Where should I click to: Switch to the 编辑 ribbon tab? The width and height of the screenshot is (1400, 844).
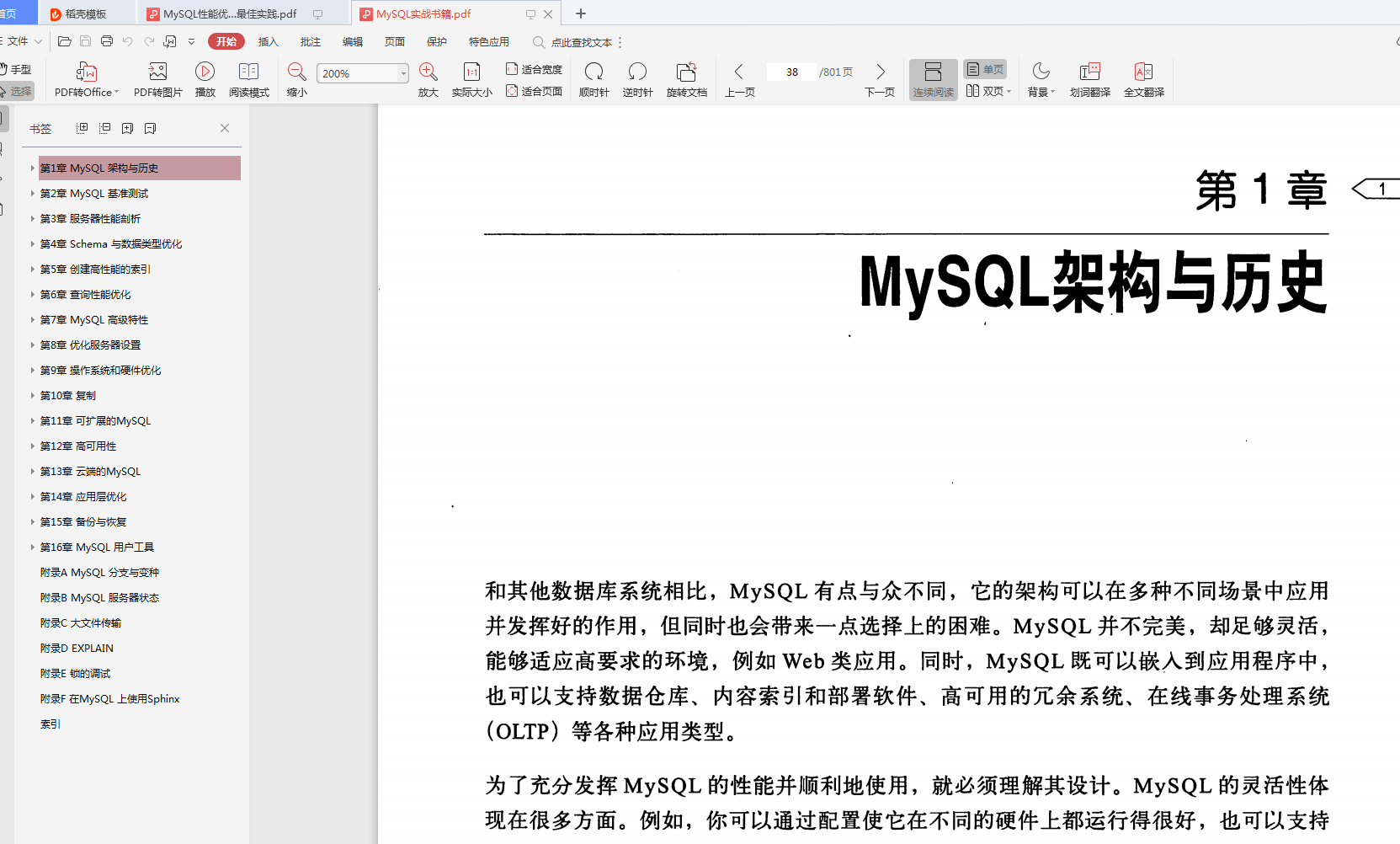point(352,41)
